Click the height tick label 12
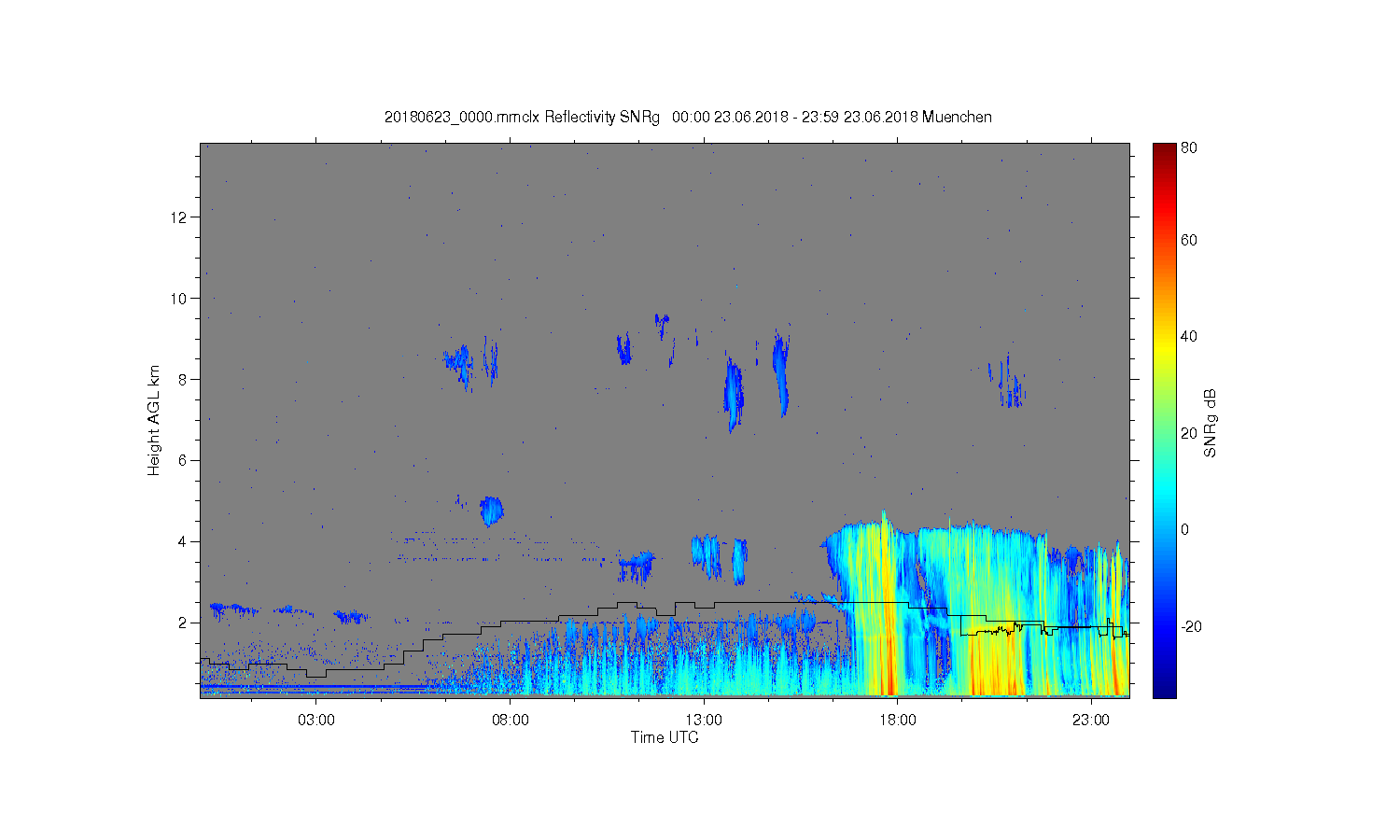The image size is (1400, 840). coord(179,217)
